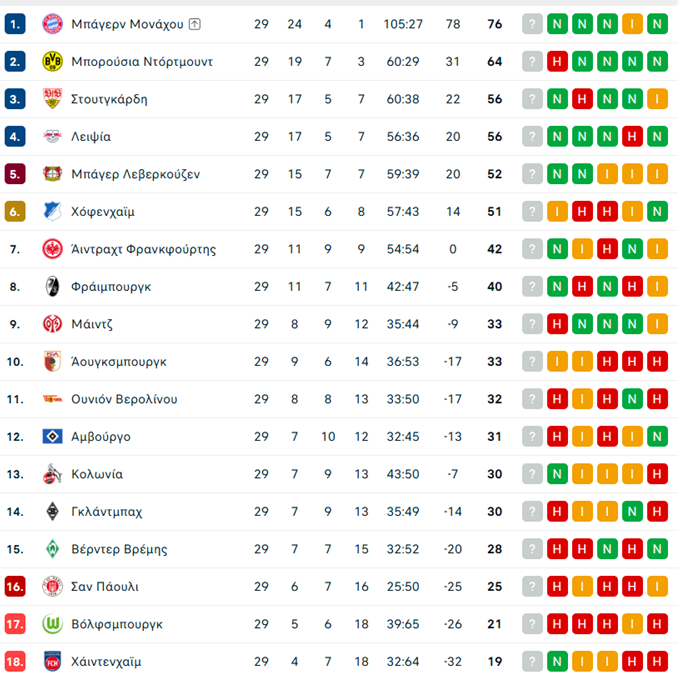Click the Wolfsburg green W logo

(x=52, y=624)
